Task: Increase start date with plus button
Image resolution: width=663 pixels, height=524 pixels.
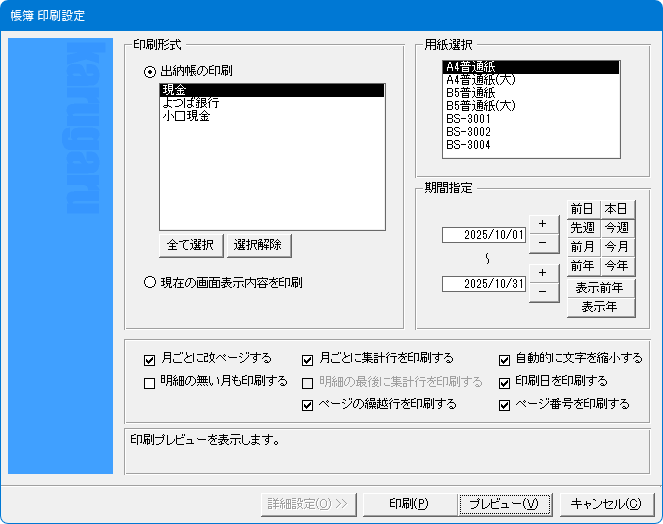Action: click(x=542, y=223)
